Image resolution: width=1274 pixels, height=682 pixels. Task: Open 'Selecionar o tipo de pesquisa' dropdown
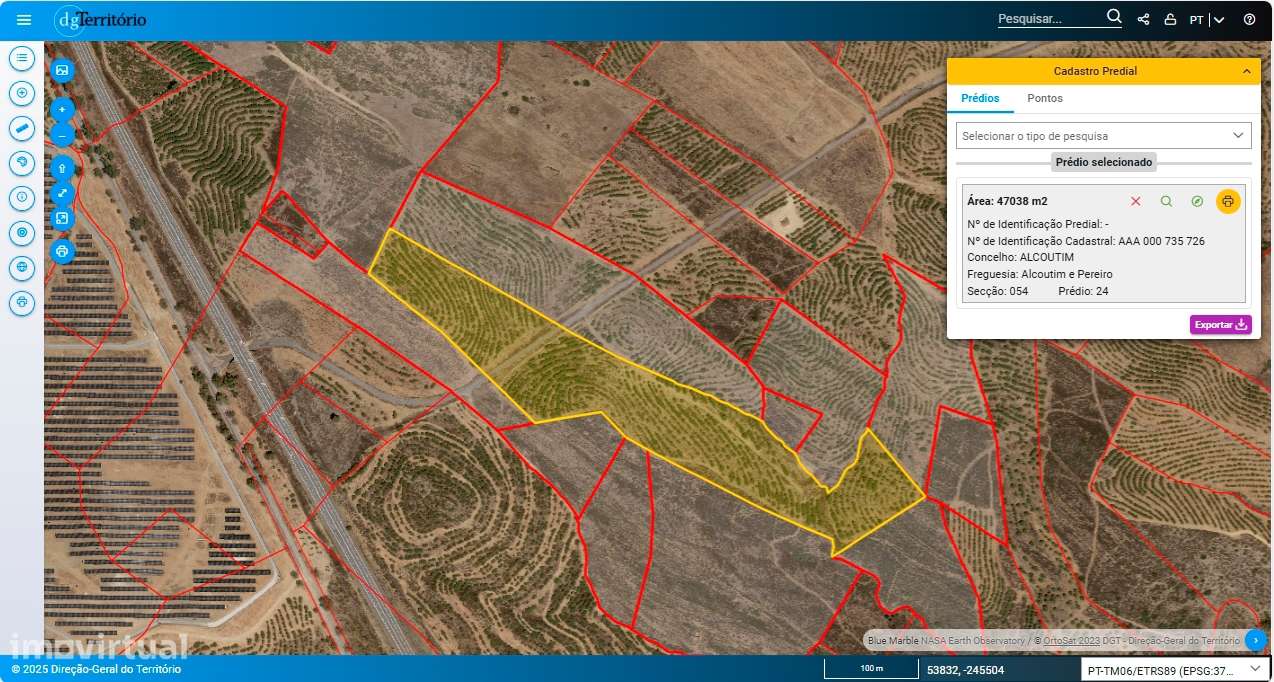[x=1104, y=136]
